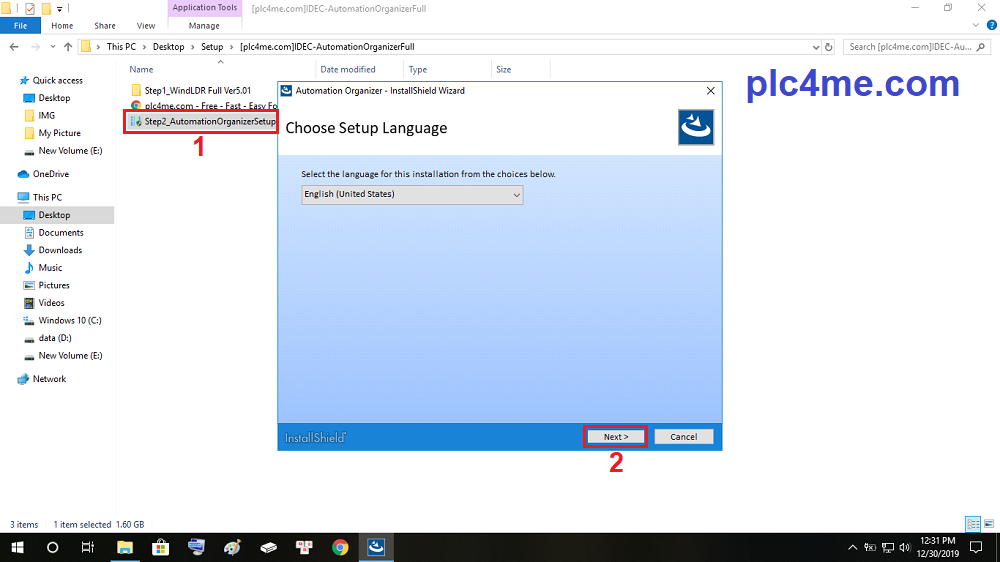Open the setup language dropdown
Screen dimensions: 1000x562
[x=412, y=195]
